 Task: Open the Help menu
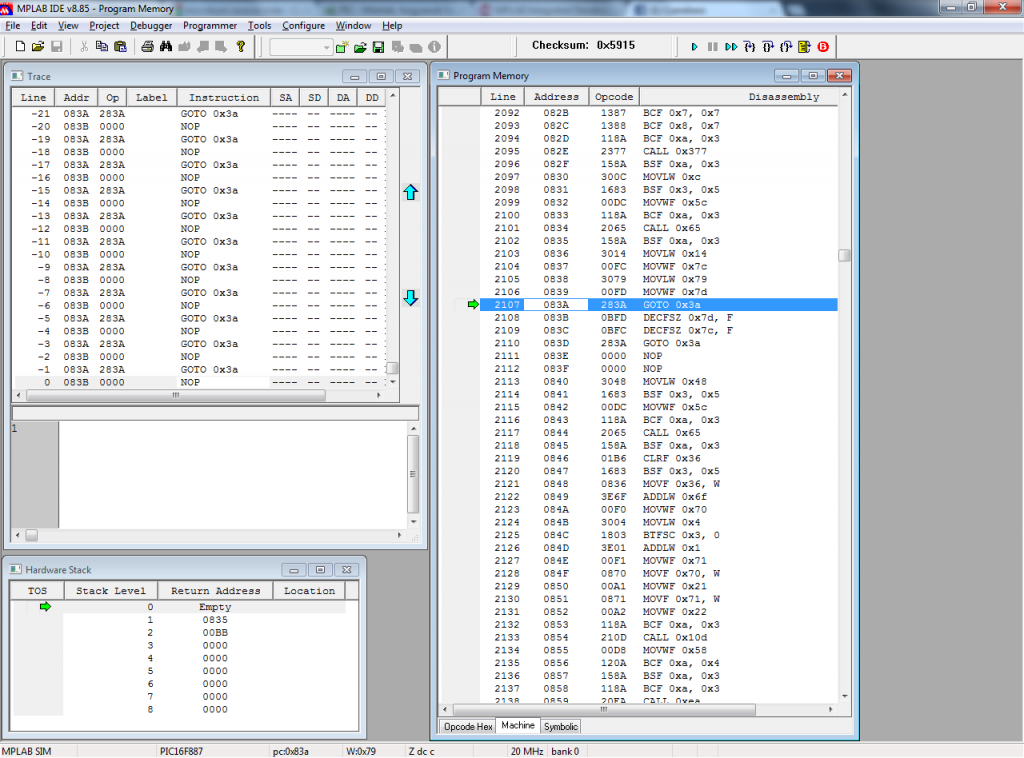coord(392,25)
